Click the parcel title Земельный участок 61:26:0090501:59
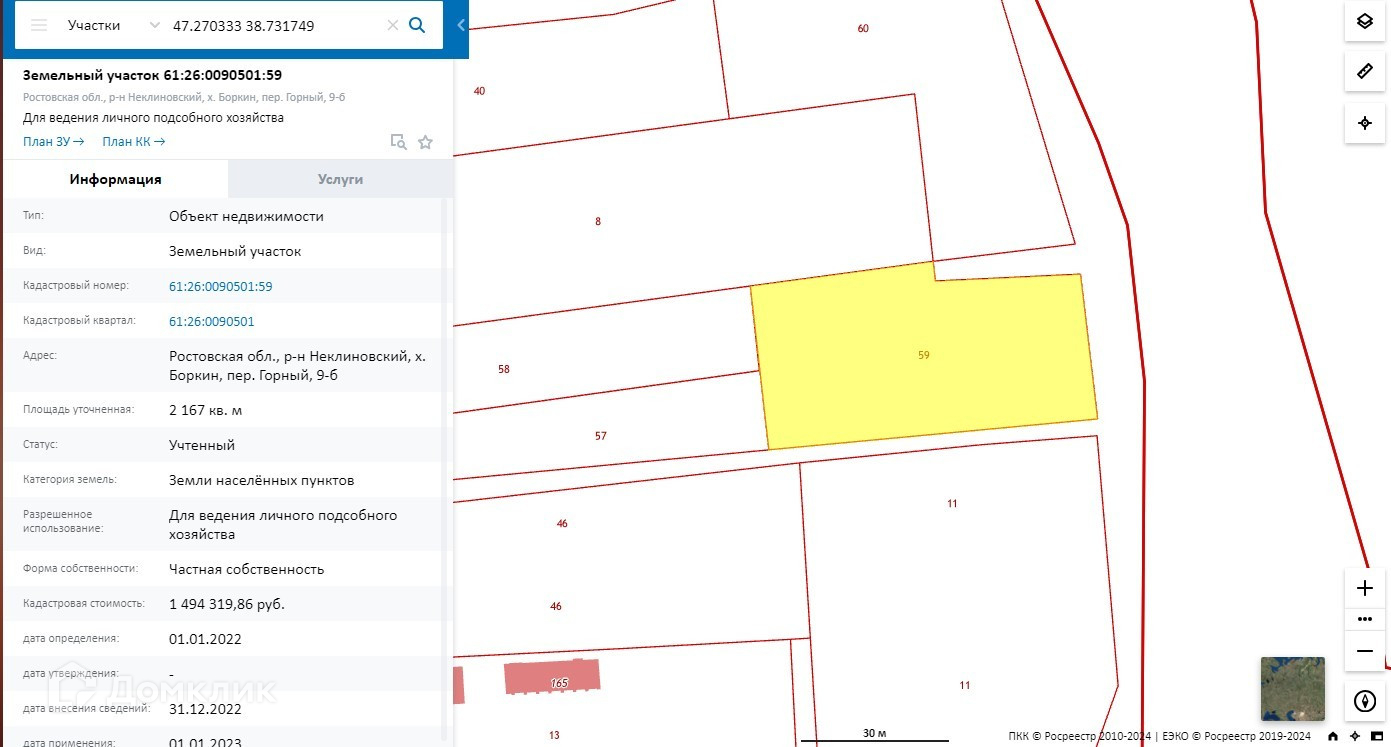Screen dimensions: 1391x747 [152, 76]
